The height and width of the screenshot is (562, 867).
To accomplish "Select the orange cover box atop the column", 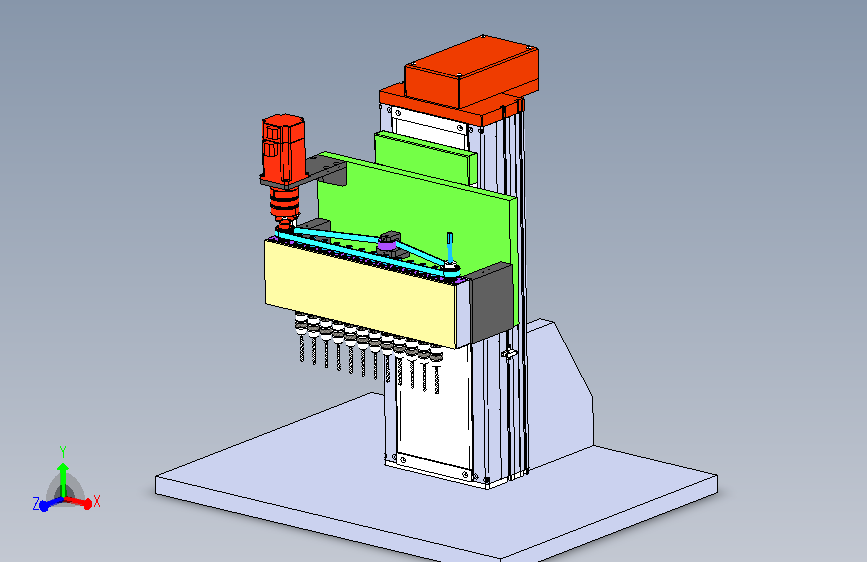I will pyautogui.click(x=472, y=71).
